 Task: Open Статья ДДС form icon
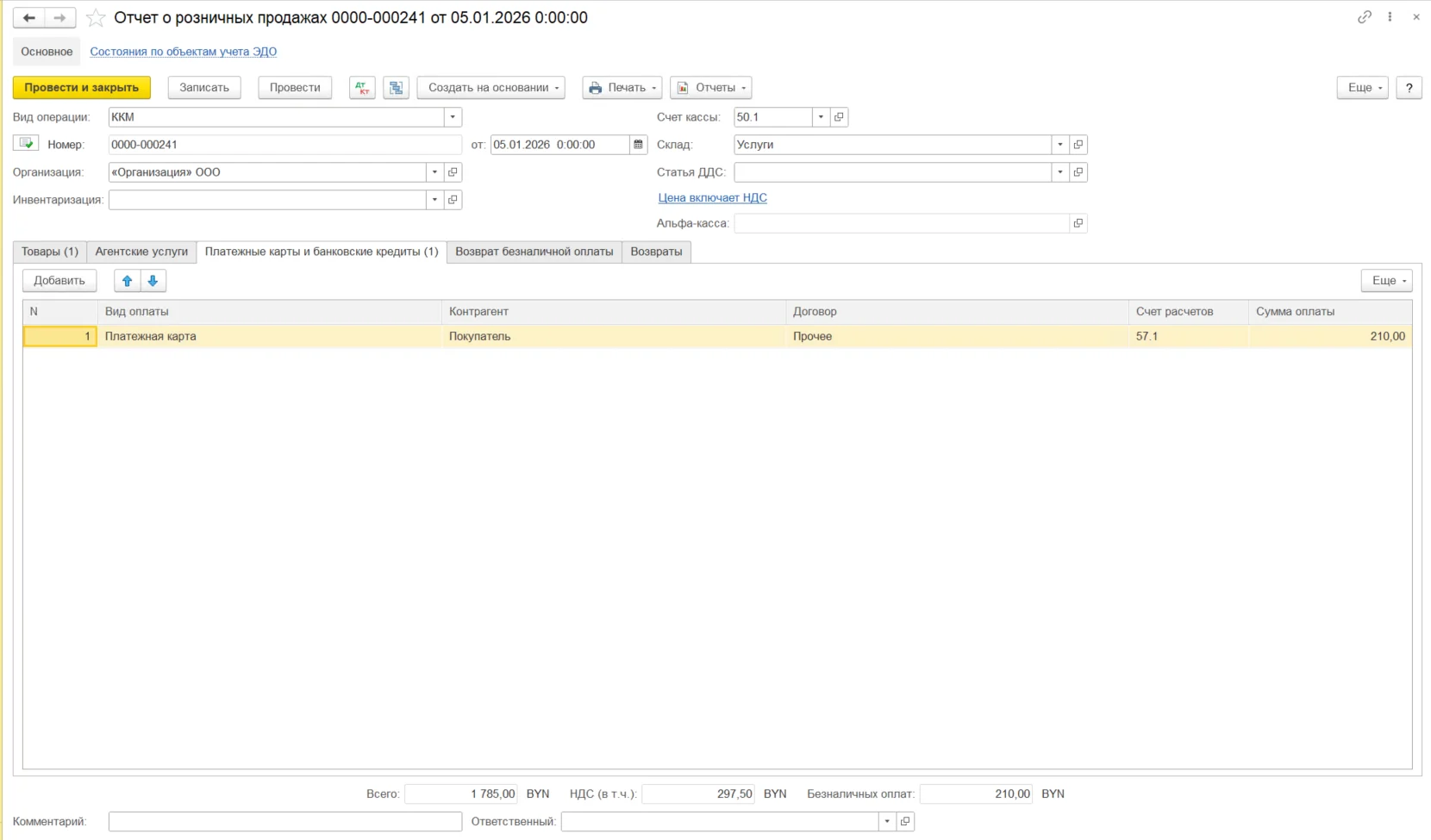pos(1078,172)
